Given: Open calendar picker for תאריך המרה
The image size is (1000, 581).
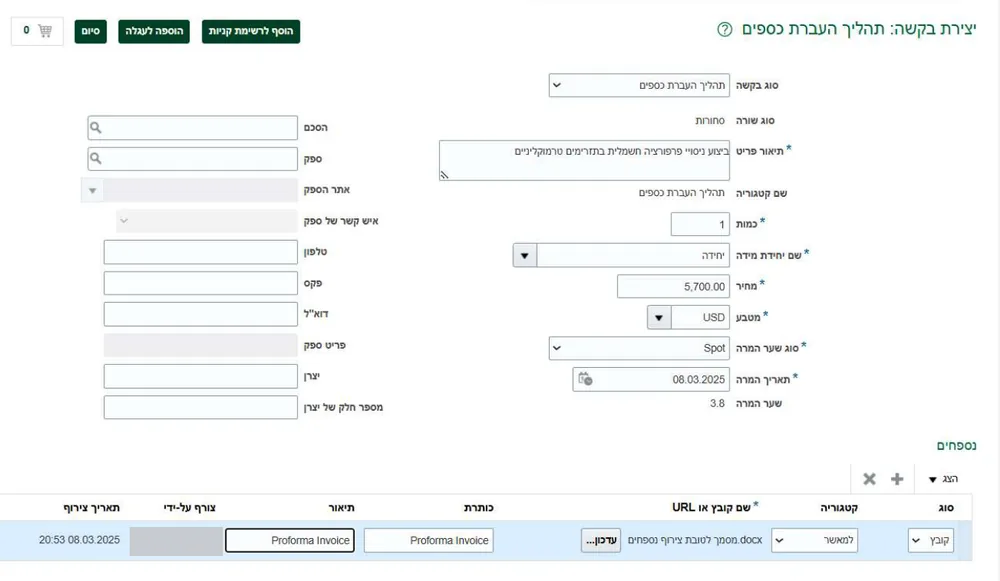Looking at the screenshot, I should pos(585,379).
